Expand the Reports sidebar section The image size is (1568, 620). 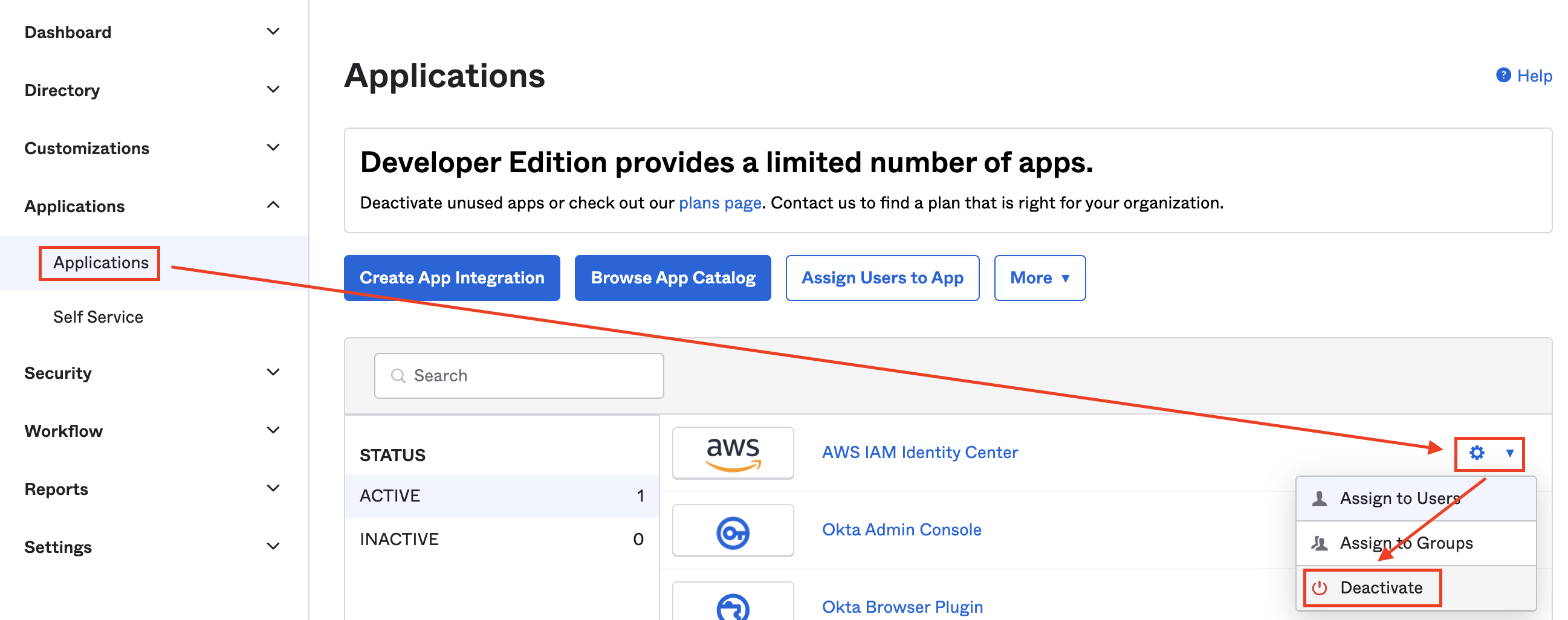[273, 488]
